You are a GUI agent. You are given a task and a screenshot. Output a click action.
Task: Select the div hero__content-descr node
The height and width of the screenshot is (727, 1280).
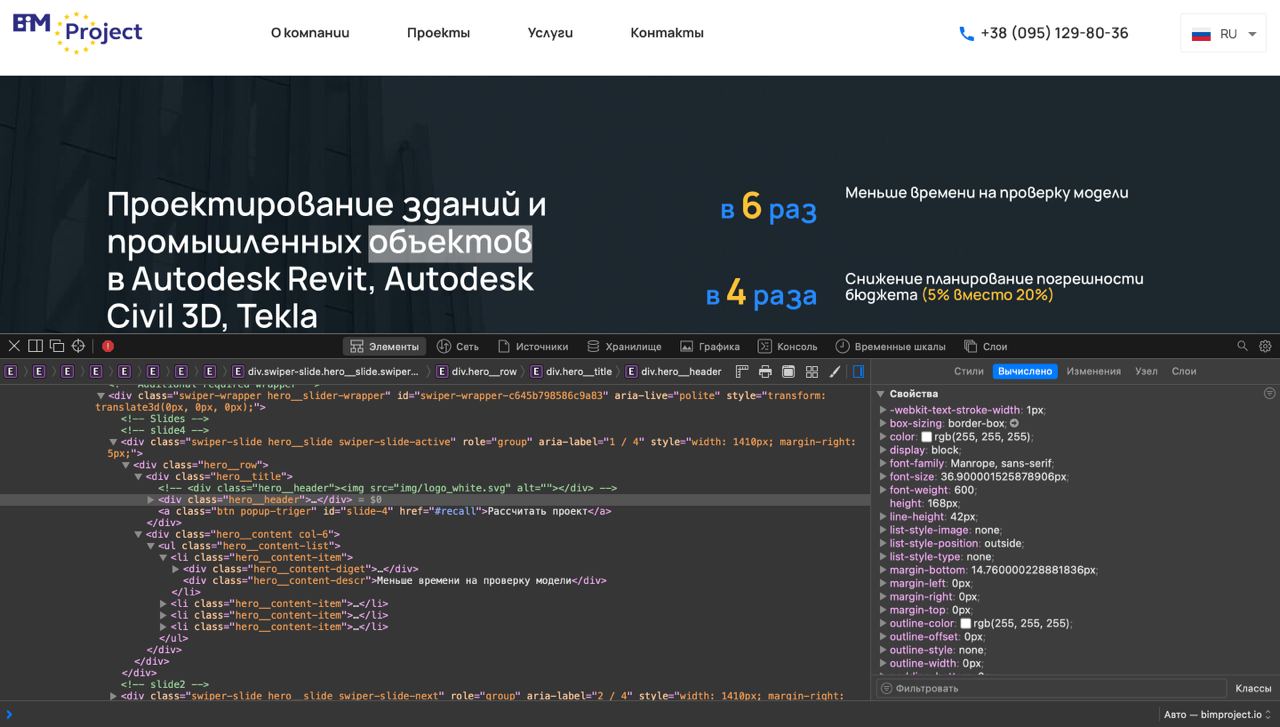[x=395, y=580]
